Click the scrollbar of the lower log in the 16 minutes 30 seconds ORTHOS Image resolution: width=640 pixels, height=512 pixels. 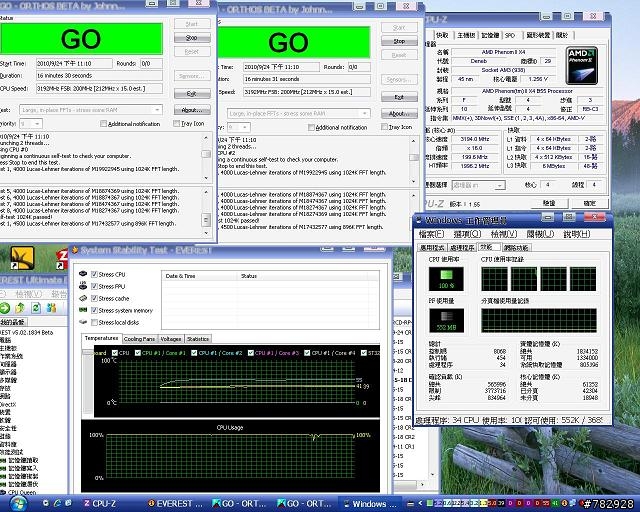coord(206,212)
